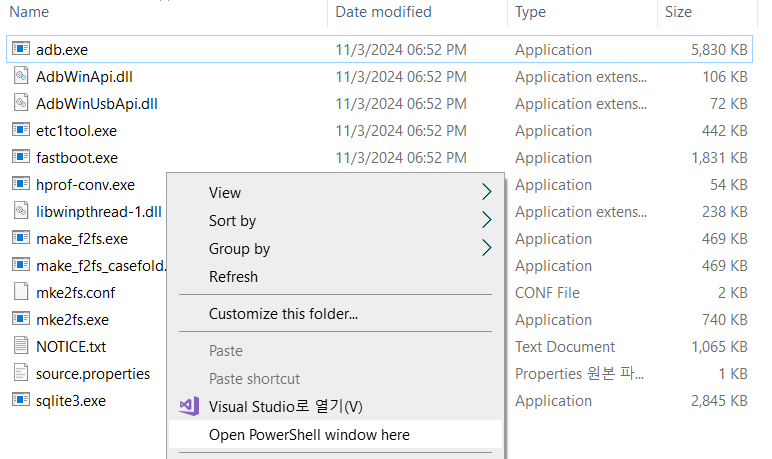
Task: Click the Type column header
Action: (x=530, y=12)
